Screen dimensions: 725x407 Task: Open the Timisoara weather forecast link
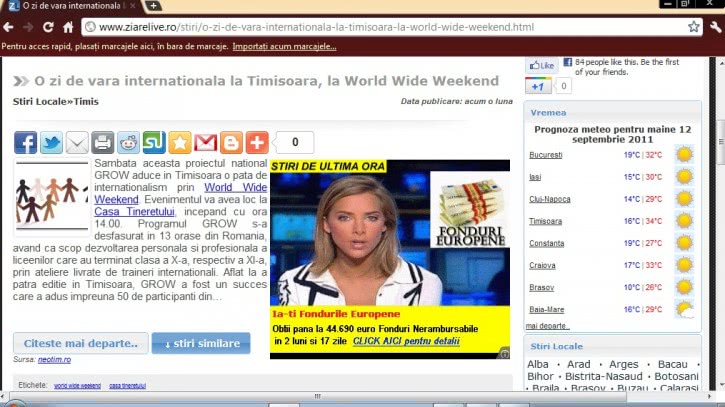tap(546, 221)
